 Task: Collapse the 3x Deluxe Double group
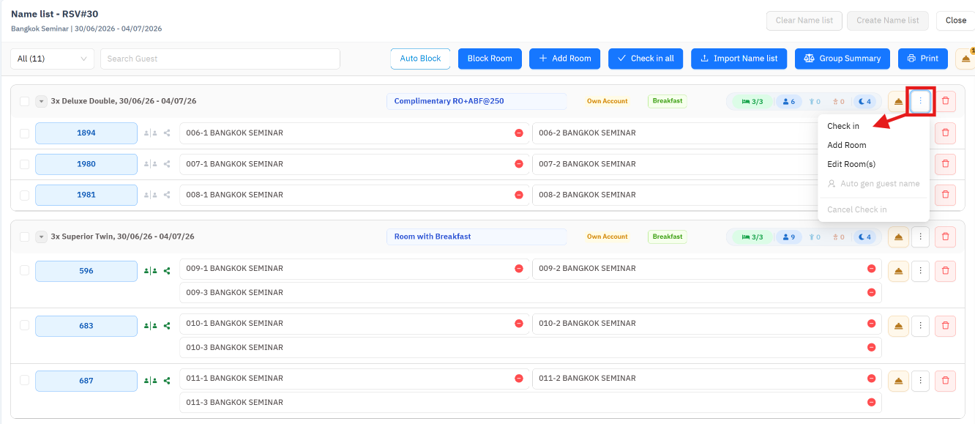coord(41,101)
